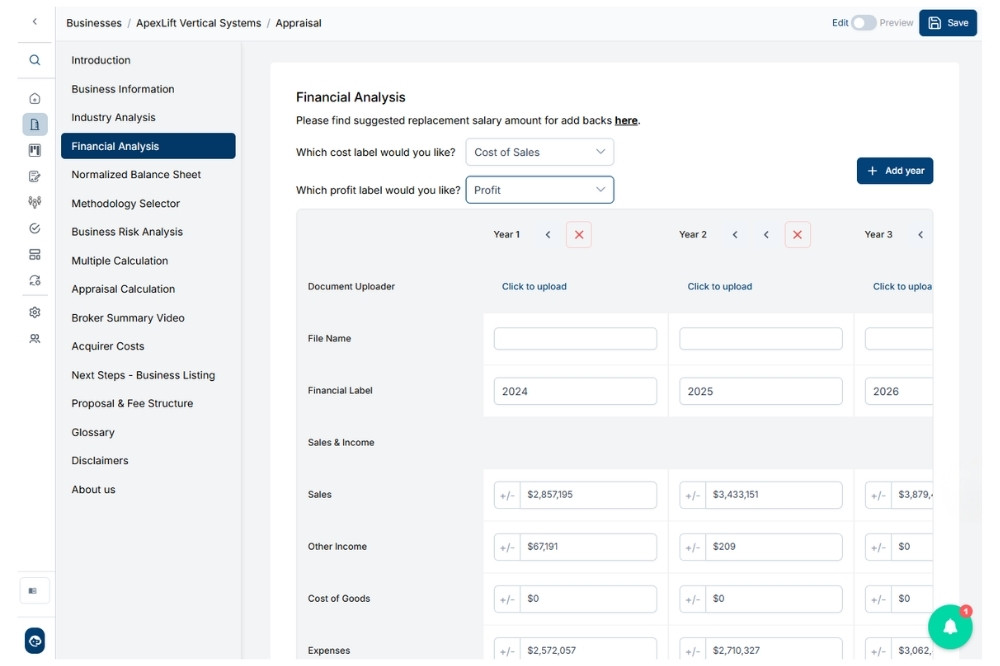Open the profit label dropdown (Profit)
The width and height of the screenshot is (1000, 666).
point(540,190)
